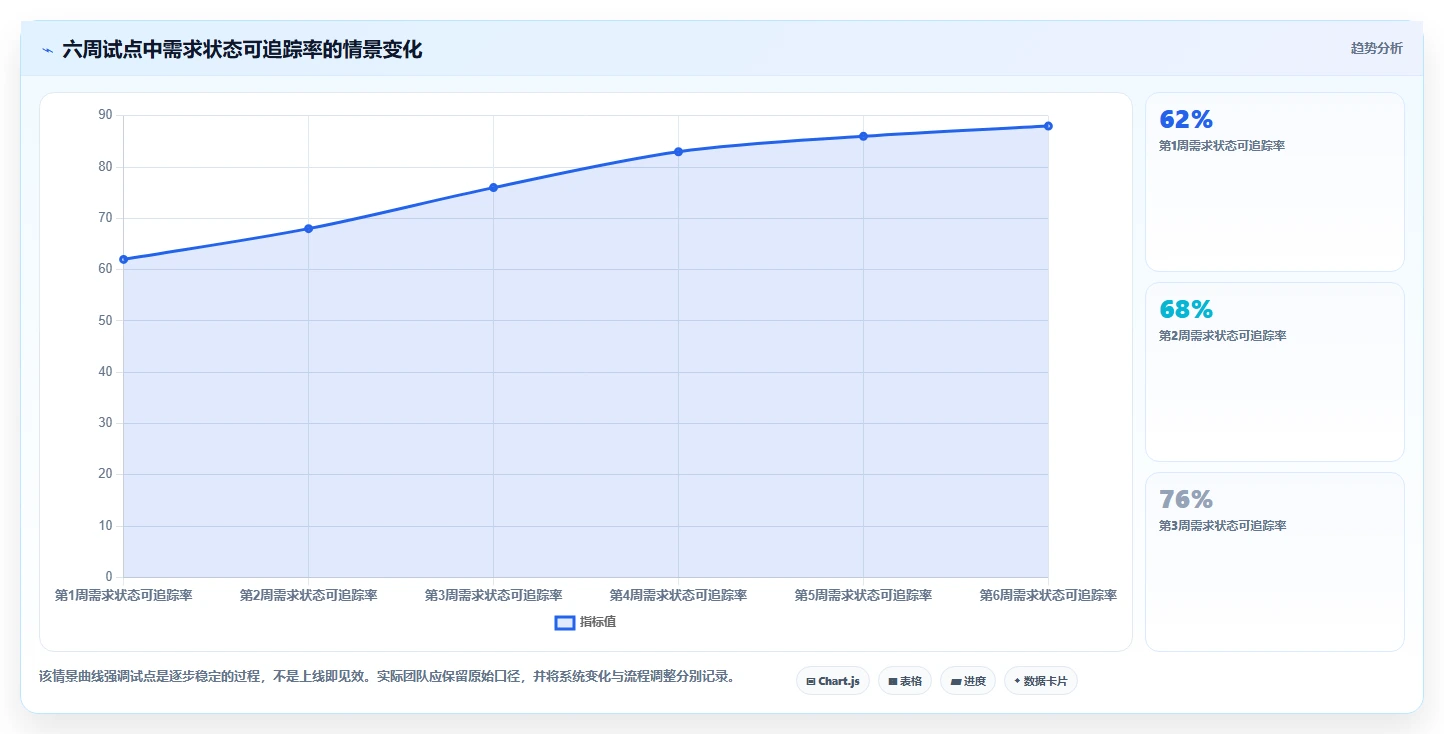Viewport: 1444px width, 734px height.
Task: Click the 进度 tag
Action: pyautogui.click(x=968, y=681)
